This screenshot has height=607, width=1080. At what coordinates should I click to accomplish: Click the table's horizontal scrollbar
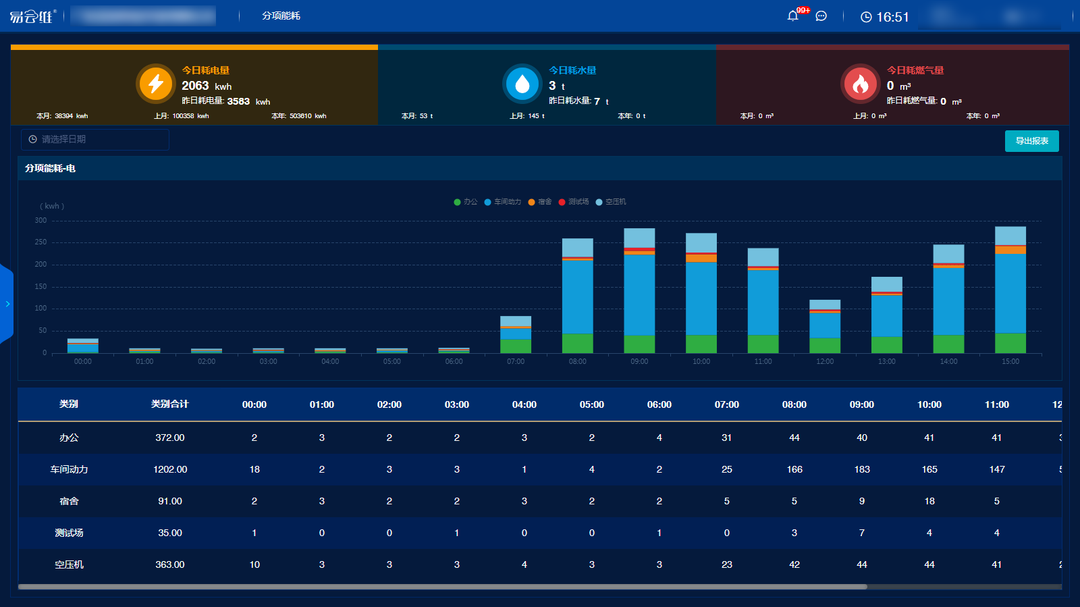click(x=440, y=587)
